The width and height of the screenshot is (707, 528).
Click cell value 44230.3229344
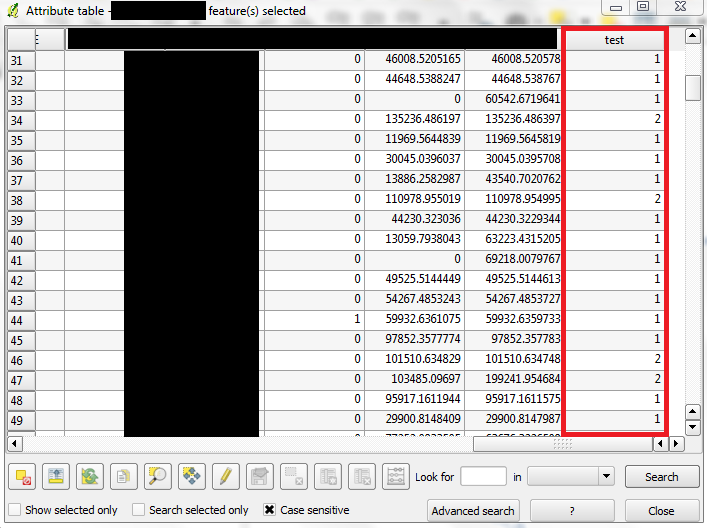(x=523, y=219)
